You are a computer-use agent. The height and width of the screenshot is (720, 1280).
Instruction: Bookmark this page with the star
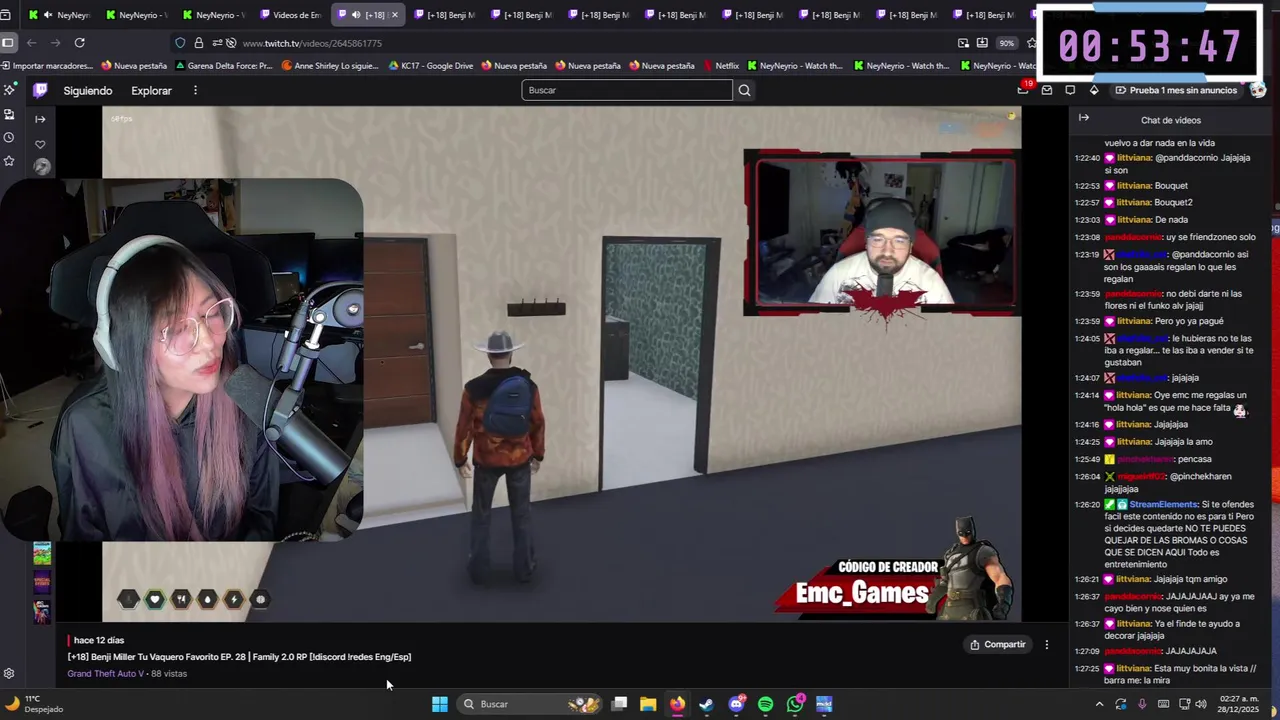tap(1032, 43)
